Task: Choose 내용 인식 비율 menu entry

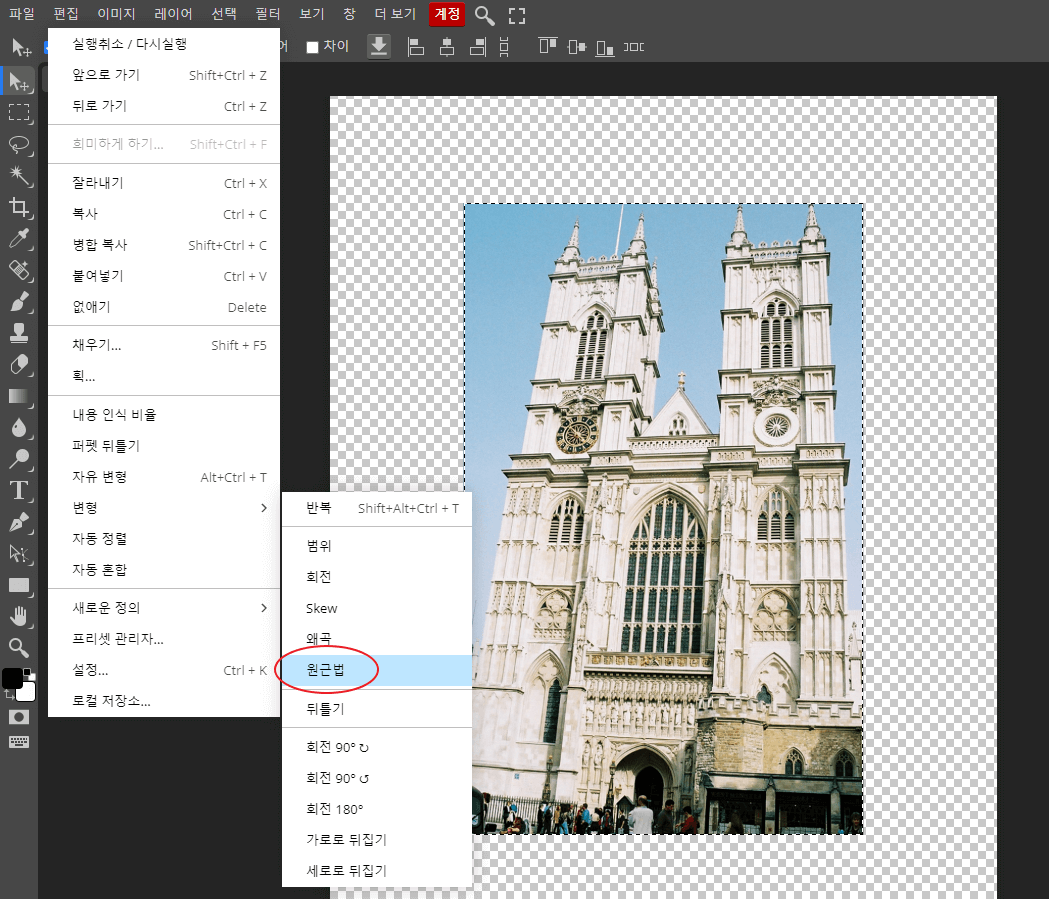Action: coord(164,415)
